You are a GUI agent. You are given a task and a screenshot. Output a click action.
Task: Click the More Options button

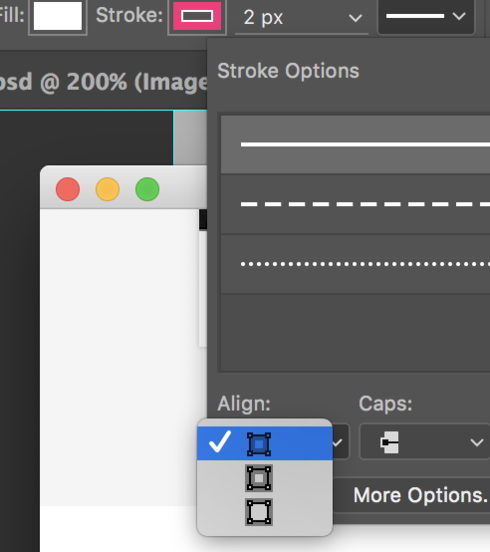[420, 495]
